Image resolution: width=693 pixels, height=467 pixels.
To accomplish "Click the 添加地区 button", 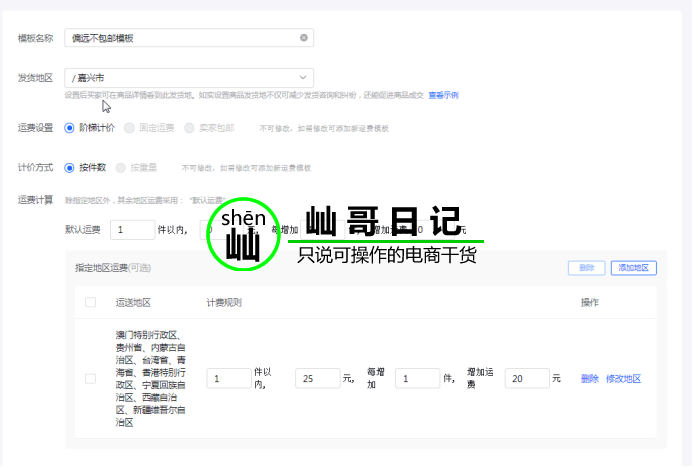I will tap(634, 268).
